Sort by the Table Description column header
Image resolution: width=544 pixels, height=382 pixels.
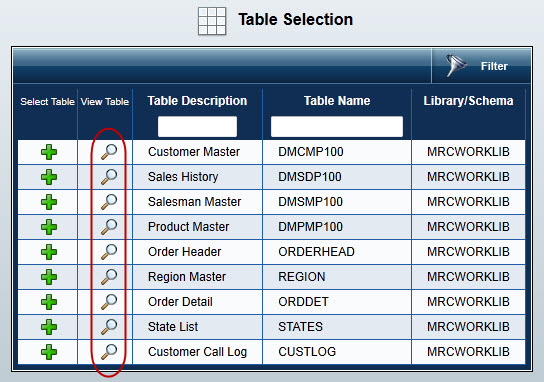pyautogui.click(x=197, y=101)
